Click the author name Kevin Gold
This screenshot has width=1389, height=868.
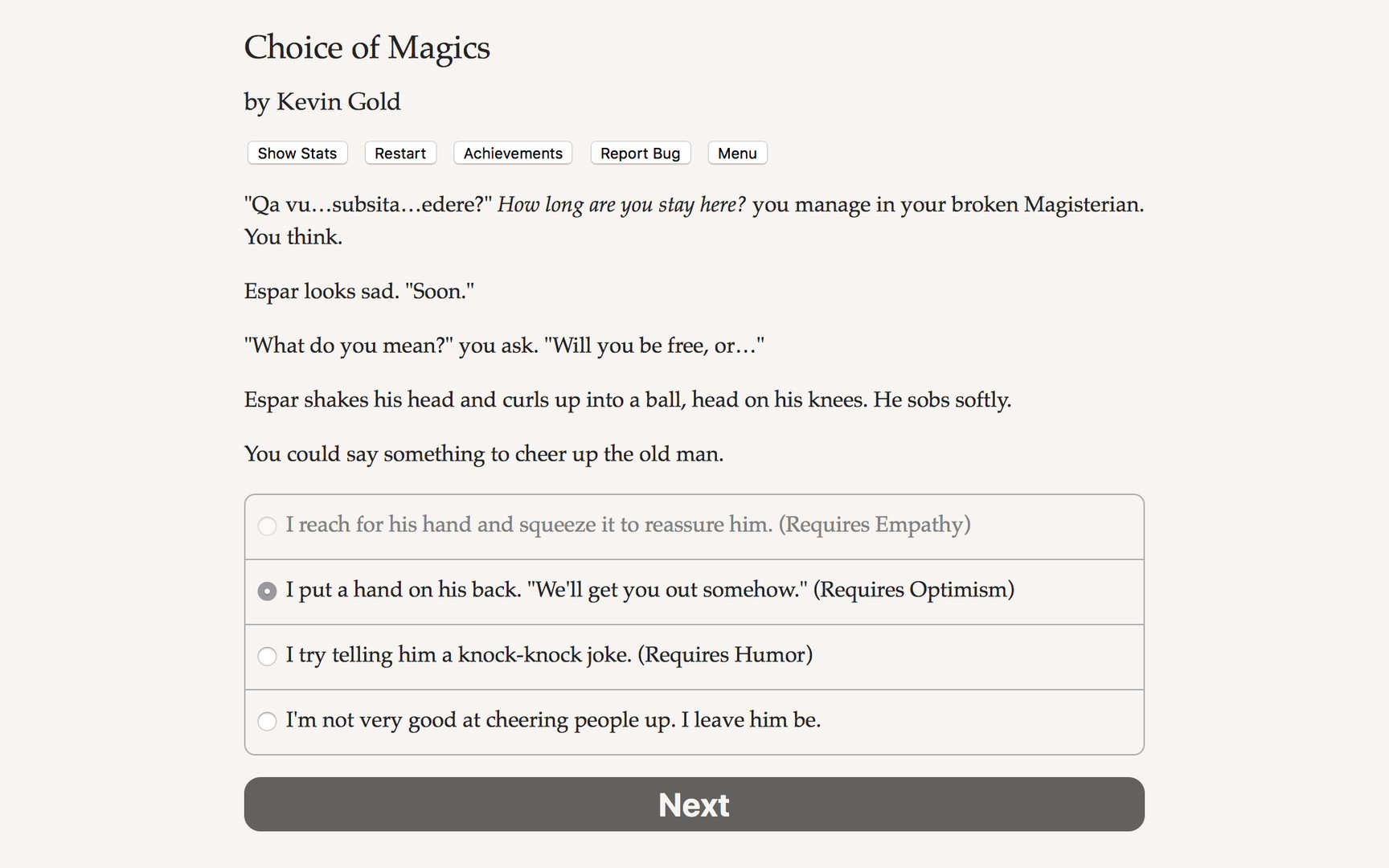click(322, 102)
